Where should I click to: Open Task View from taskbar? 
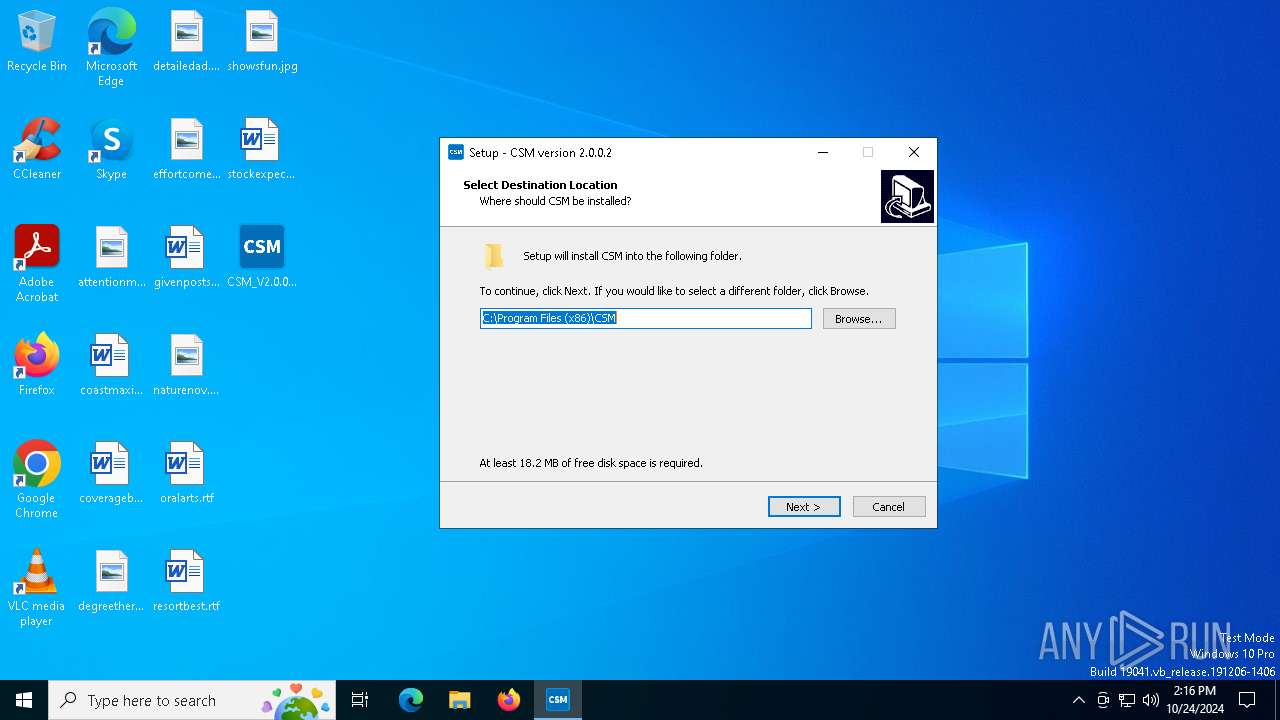360,700
